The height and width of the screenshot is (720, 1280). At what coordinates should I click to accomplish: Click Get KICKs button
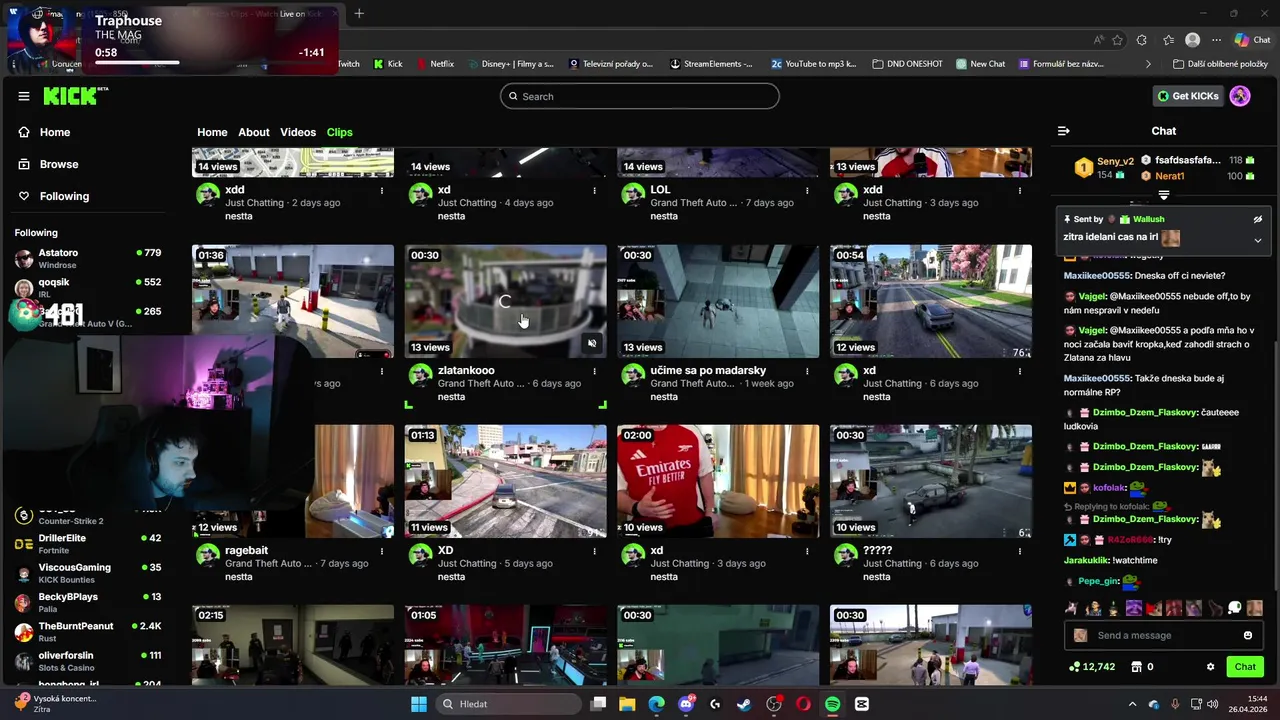(1188, 96)
